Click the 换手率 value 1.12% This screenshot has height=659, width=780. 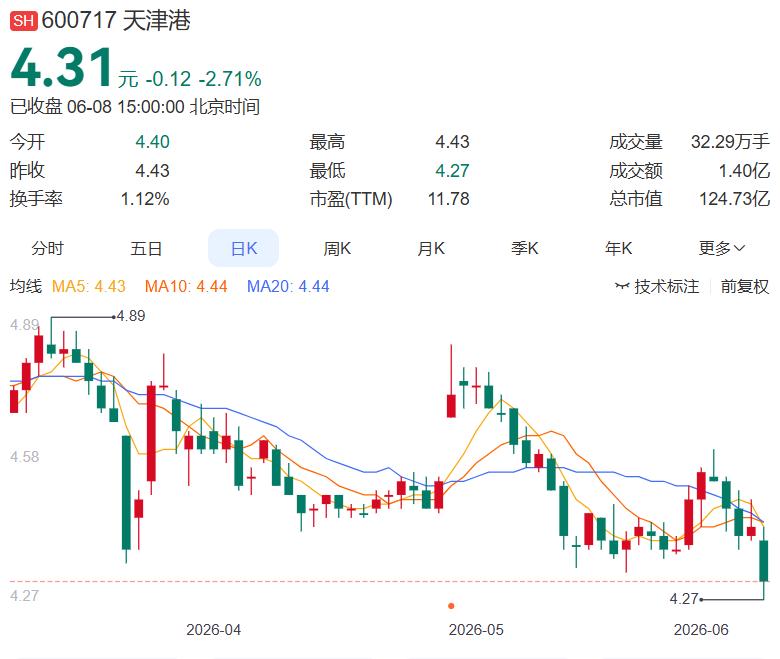145,199
